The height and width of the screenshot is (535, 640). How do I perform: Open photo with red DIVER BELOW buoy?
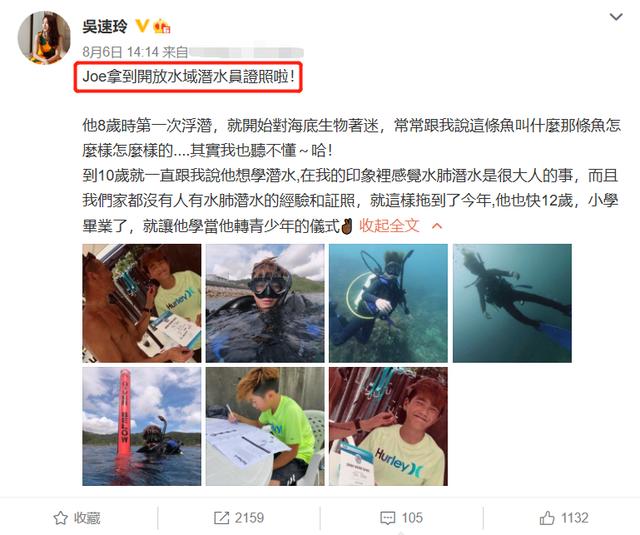[x=142, y=426]
